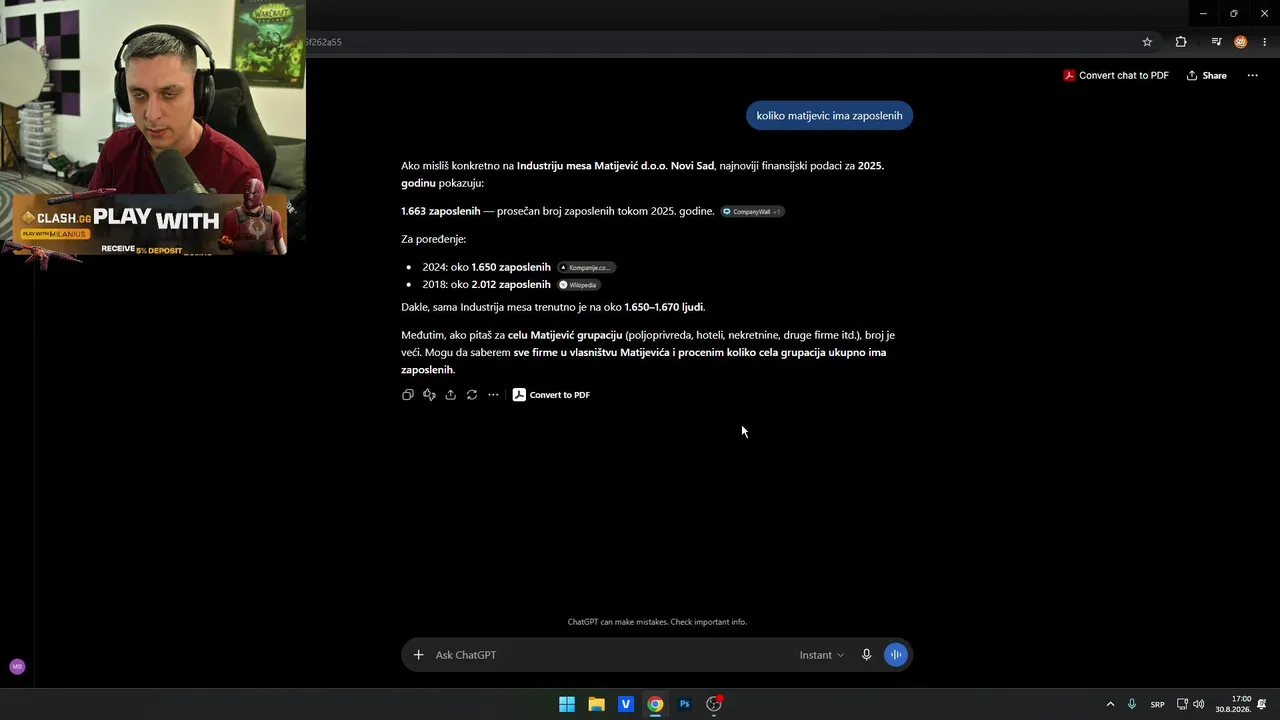Click the text '1.650–1.670 ljudi'
The height and width of the screenshot is (720, 1280).
click(x=664, y=307)
